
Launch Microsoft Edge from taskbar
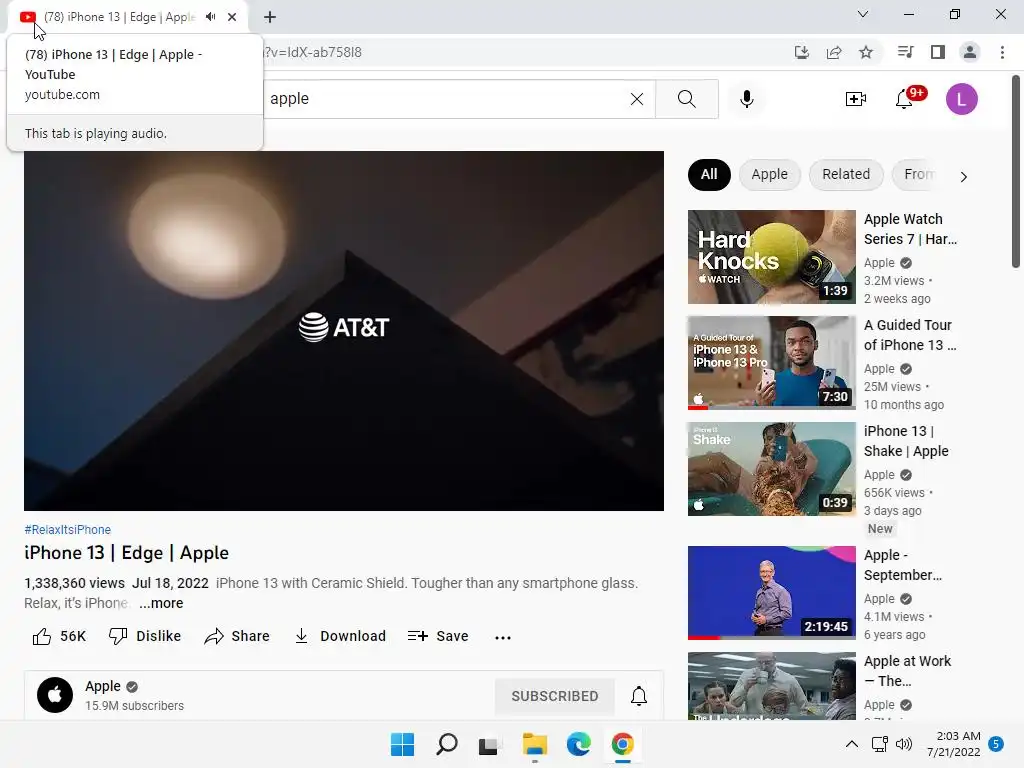[579, 744]
